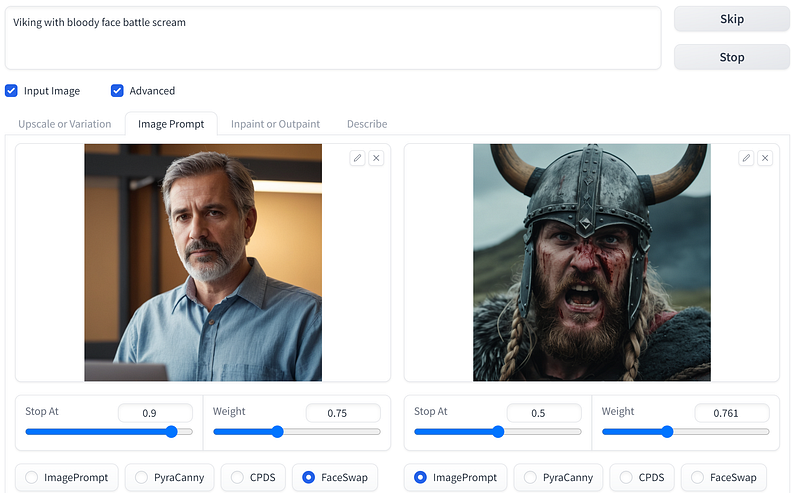Adjust Viking image Weight slider
The width and height of the screenshot is (800, 493).
point(686,432)
